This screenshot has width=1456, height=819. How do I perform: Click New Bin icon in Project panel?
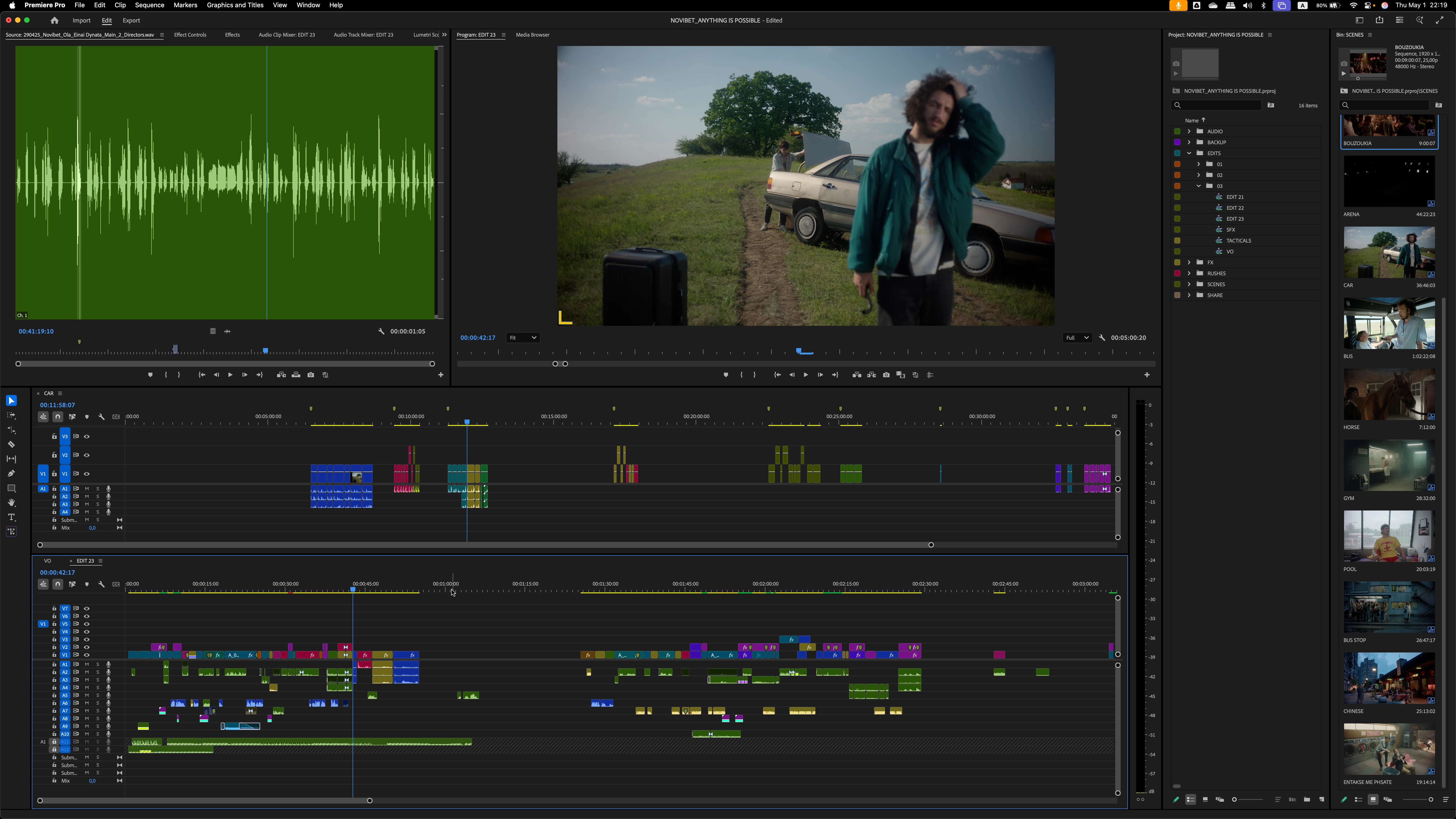coord(1307,799)
